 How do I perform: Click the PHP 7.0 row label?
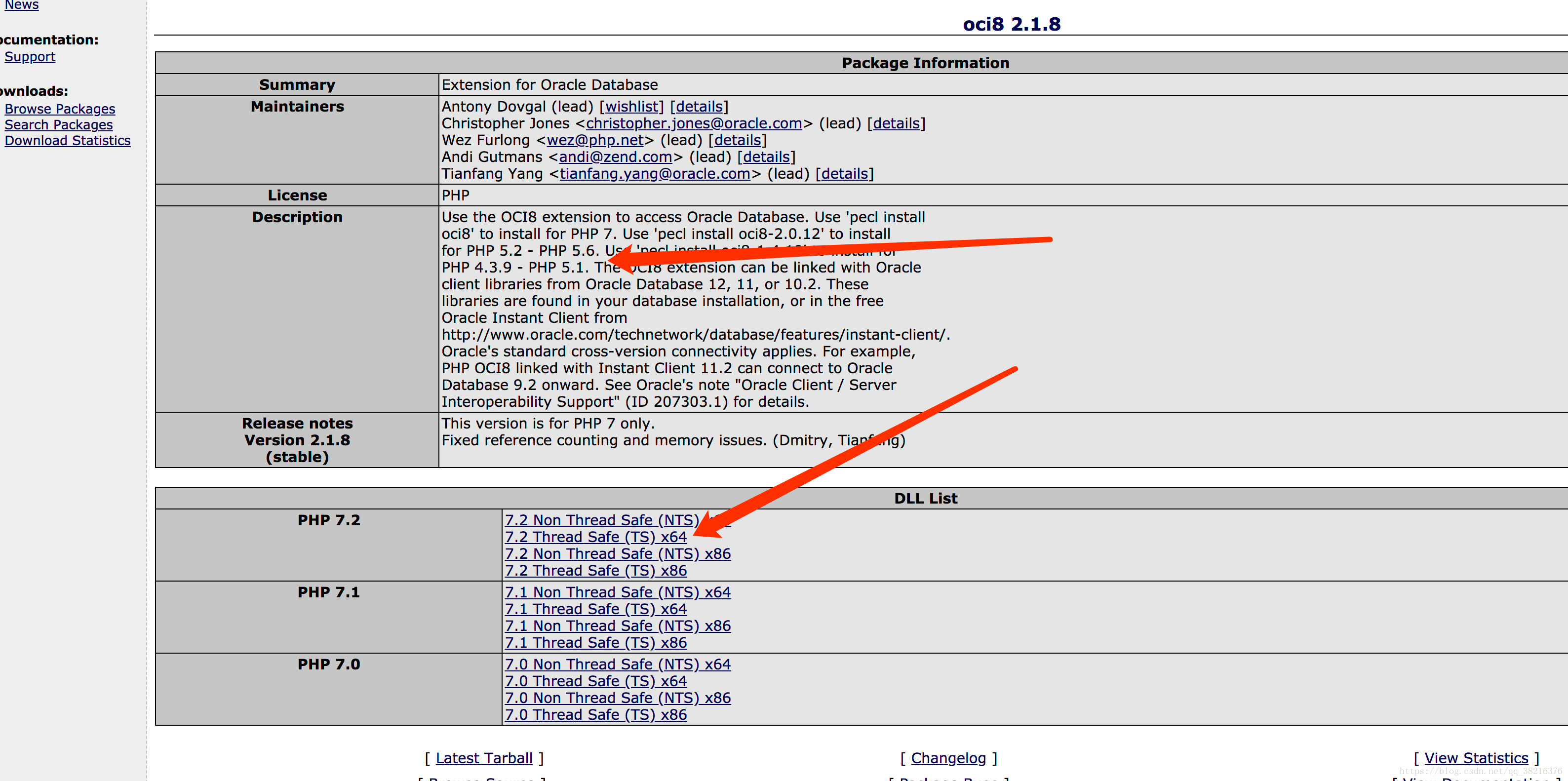coord(329,664)
